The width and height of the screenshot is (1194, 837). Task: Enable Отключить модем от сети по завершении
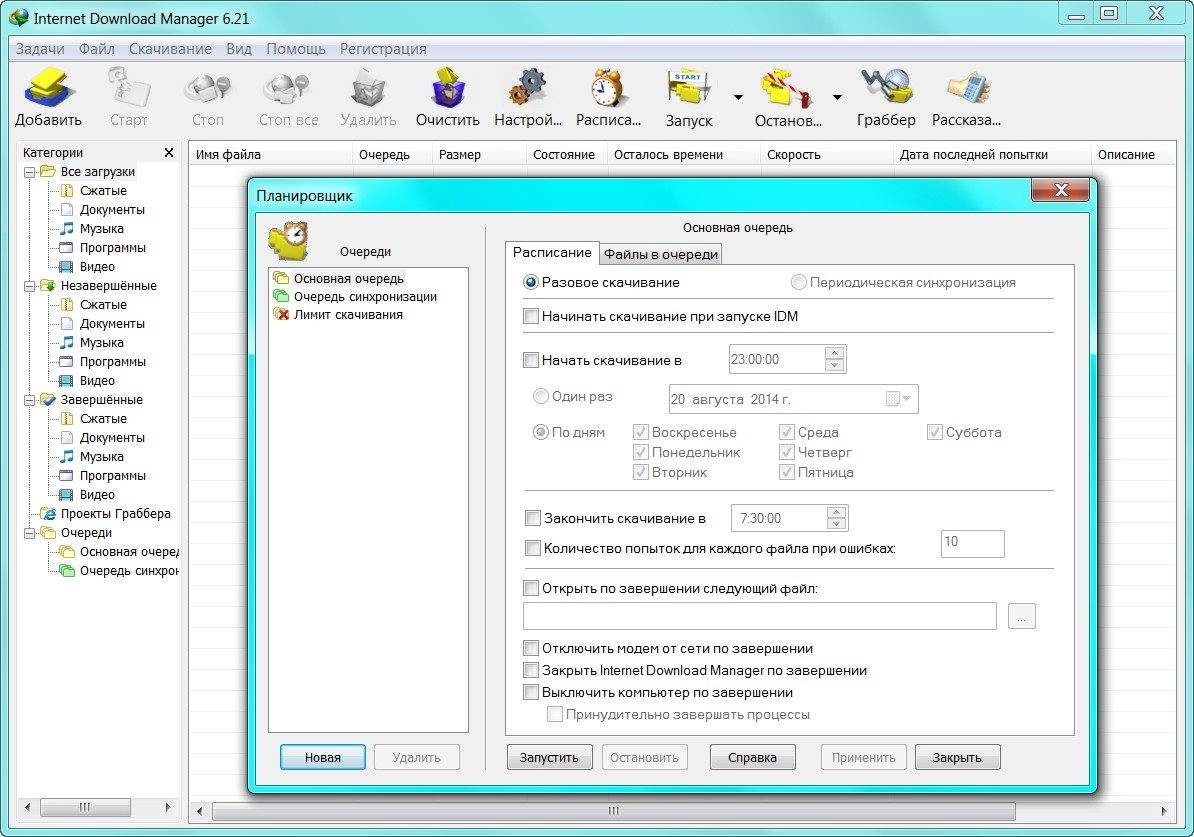pos(532,649)
